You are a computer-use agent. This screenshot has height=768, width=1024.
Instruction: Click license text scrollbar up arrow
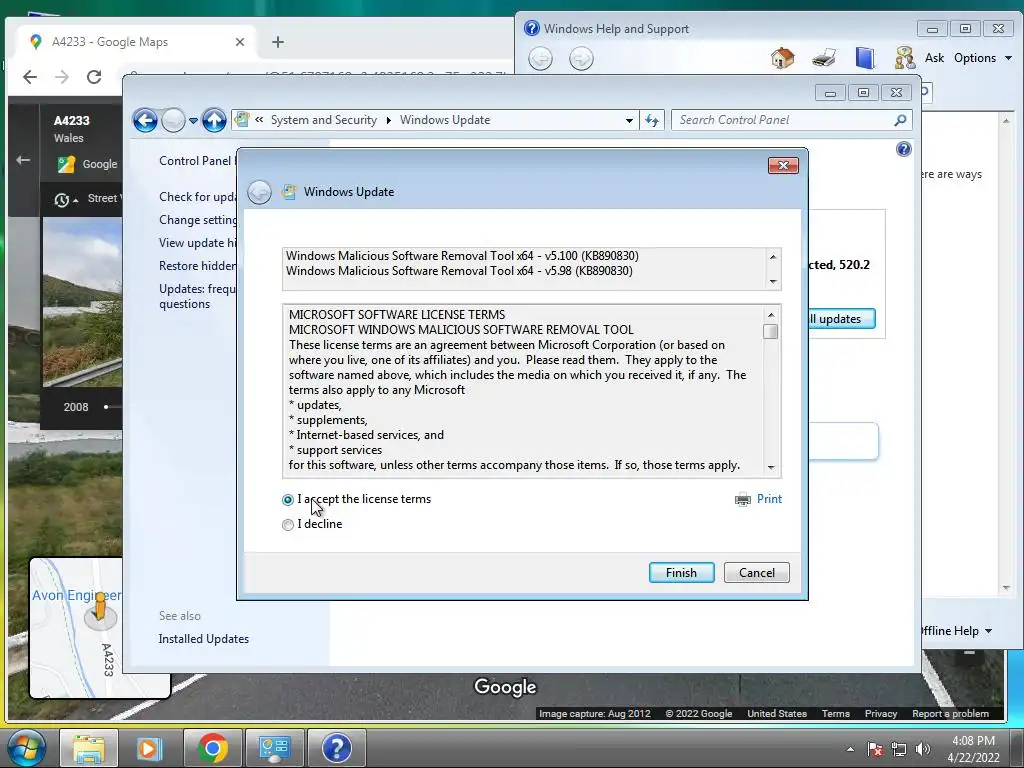click(x=771, y=315)
